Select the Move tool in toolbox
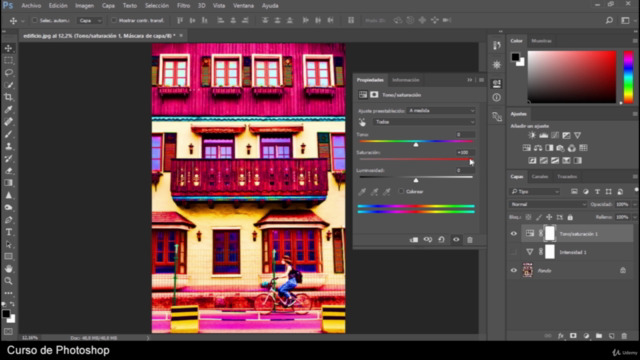This screenshot has width=640, height=360. (9, 48)
